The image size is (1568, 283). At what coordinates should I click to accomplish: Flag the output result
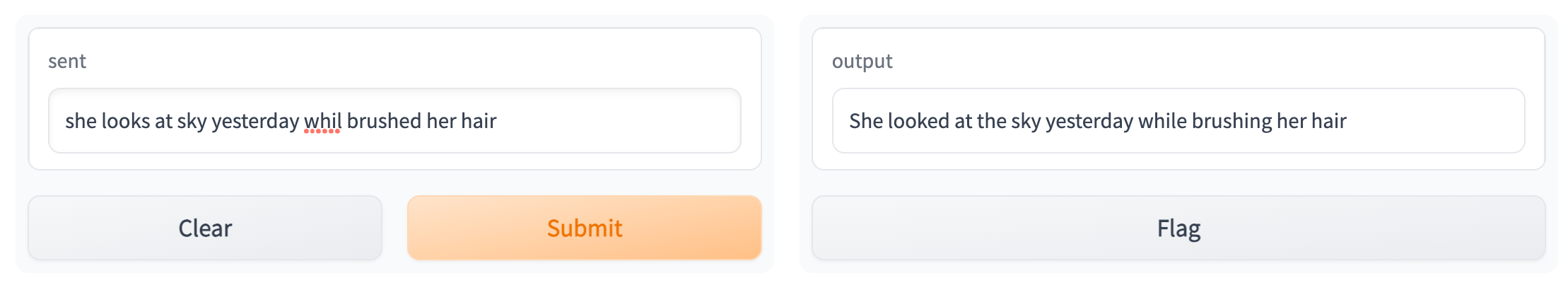click(x=1178, y=228)
